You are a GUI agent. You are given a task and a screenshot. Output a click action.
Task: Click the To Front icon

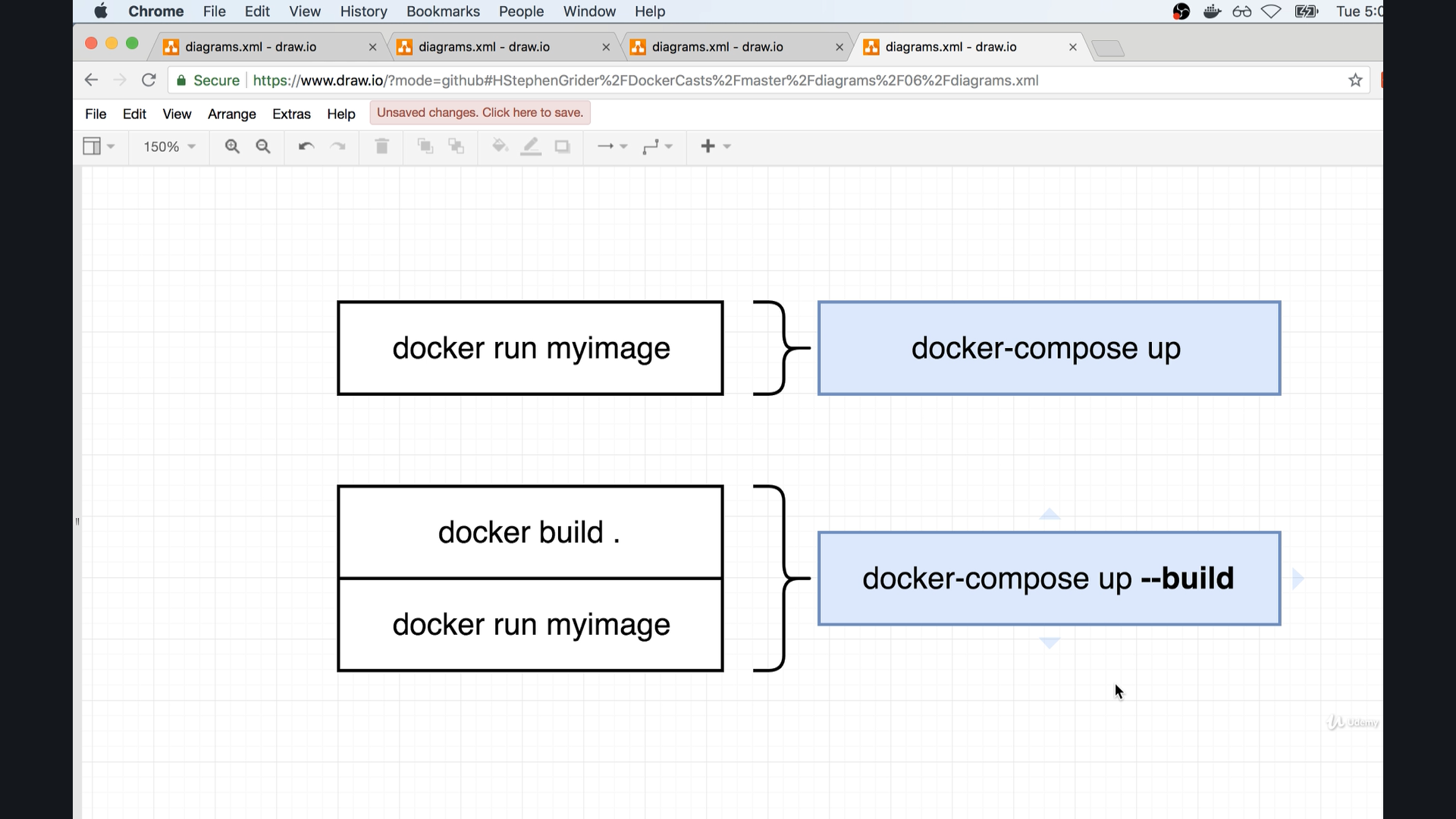click(x=425, y=146)
